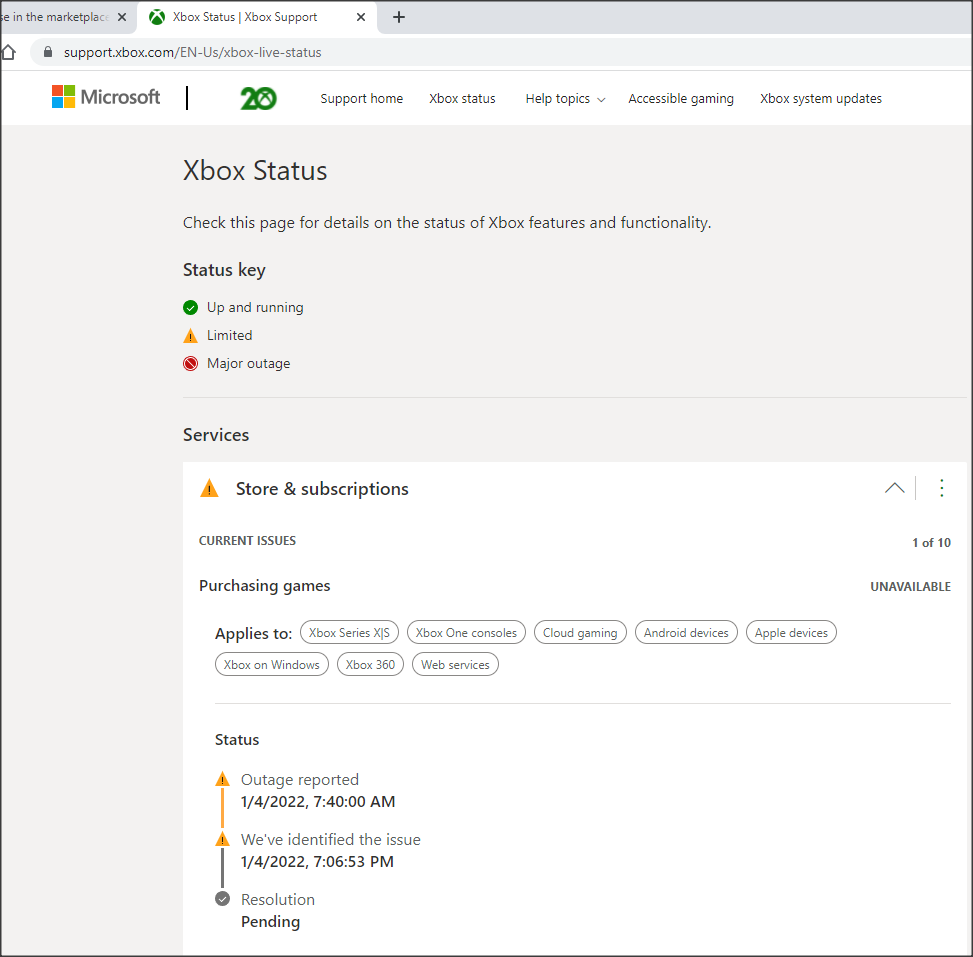The width and height of the screenshot is (973, 957).
Task: Close the marketplace browser tab
Action: click(x=122, y=17)
